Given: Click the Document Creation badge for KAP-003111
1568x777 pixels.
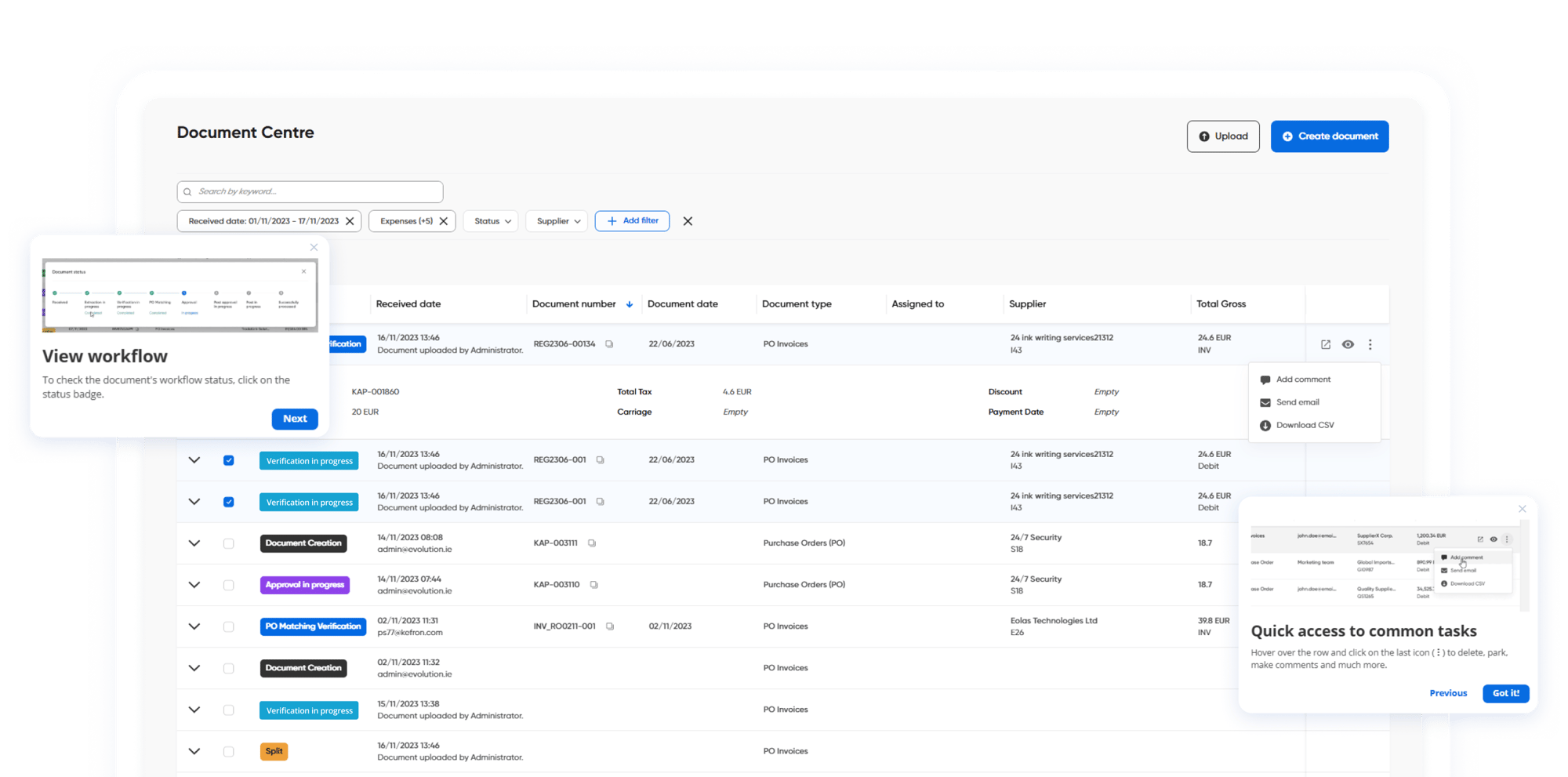Looking at the screenshot, I should (303, 543).
